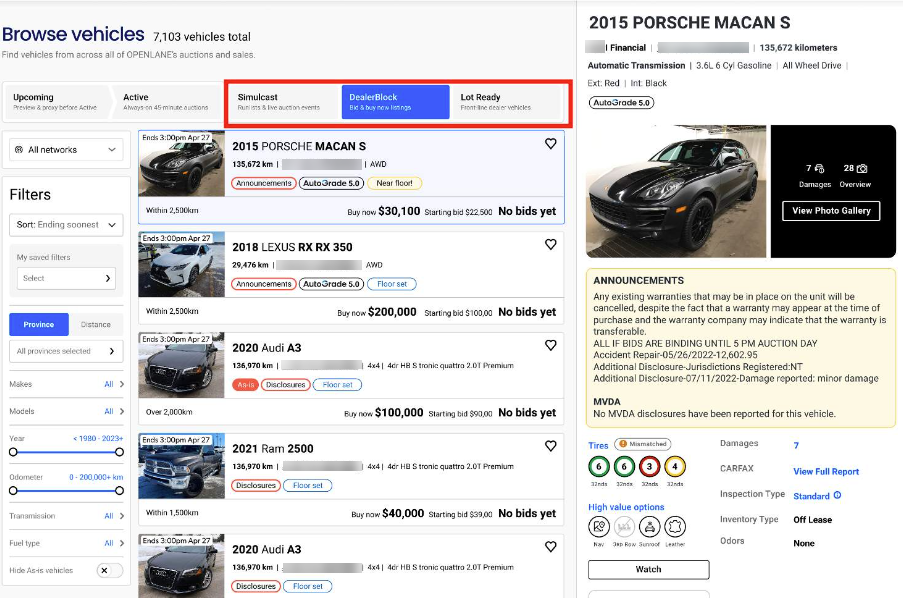Open the CARFAX View Full Report link
Image resolution: width=903 pixels, height=603 pixels.
click(x=826, y=472)
